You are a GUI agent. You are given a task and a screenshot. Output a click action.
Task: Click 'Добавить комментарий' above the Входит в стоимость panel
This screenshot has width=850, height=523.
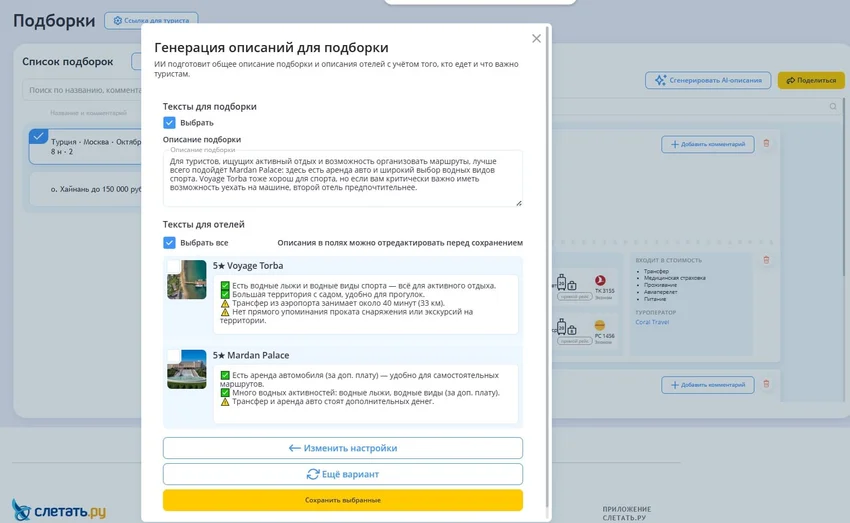(707, 144)
